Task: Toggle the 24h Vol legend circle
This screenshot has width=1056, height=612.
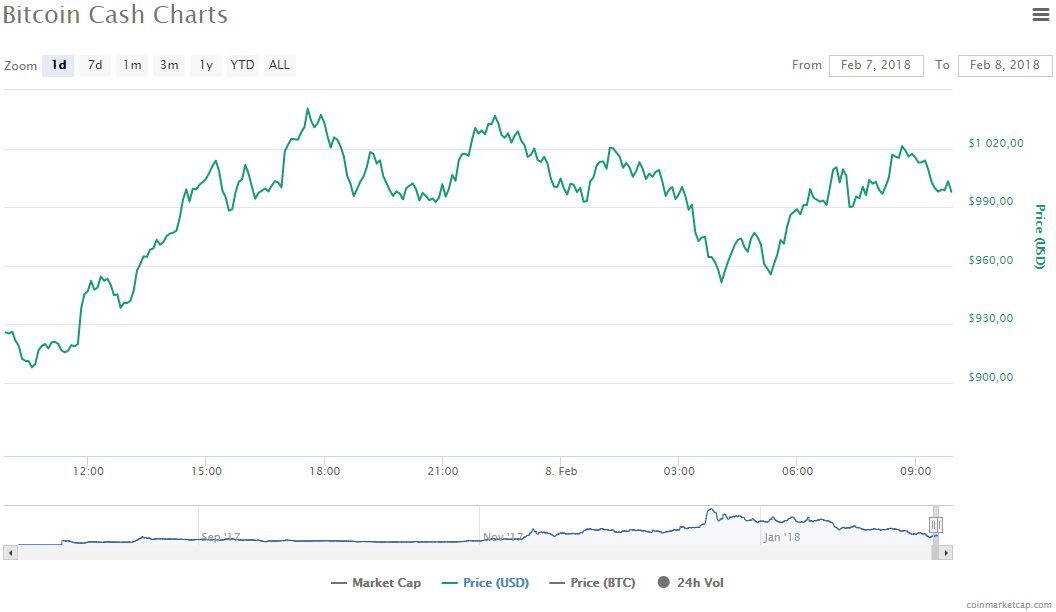Action: click(x=664, y=582)
